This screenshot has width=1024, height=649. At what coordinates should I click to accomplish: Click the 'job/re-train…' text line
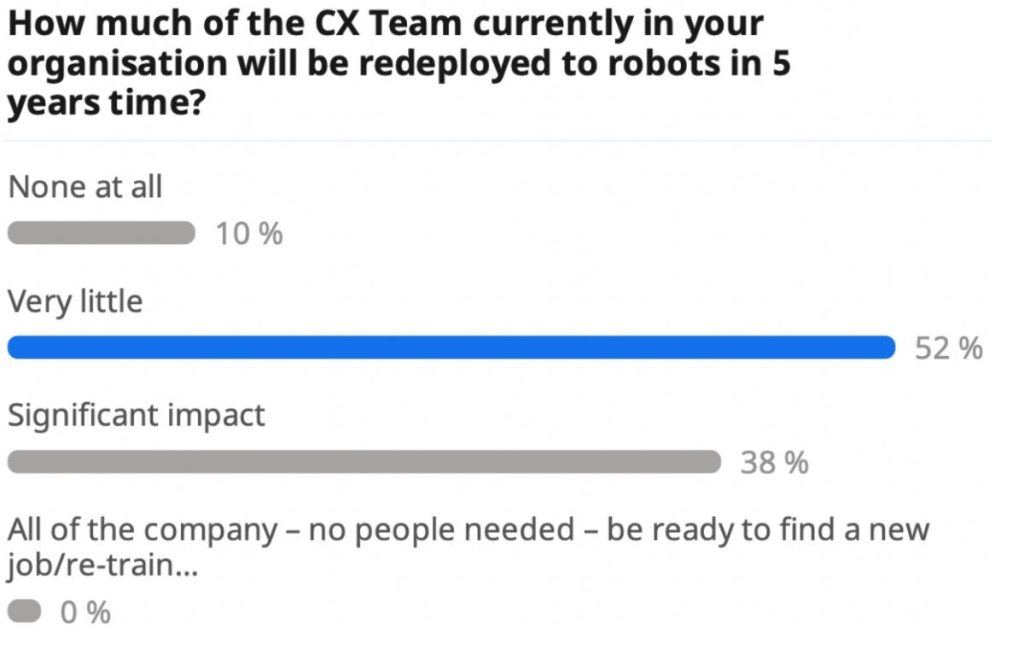click(103, 565)
